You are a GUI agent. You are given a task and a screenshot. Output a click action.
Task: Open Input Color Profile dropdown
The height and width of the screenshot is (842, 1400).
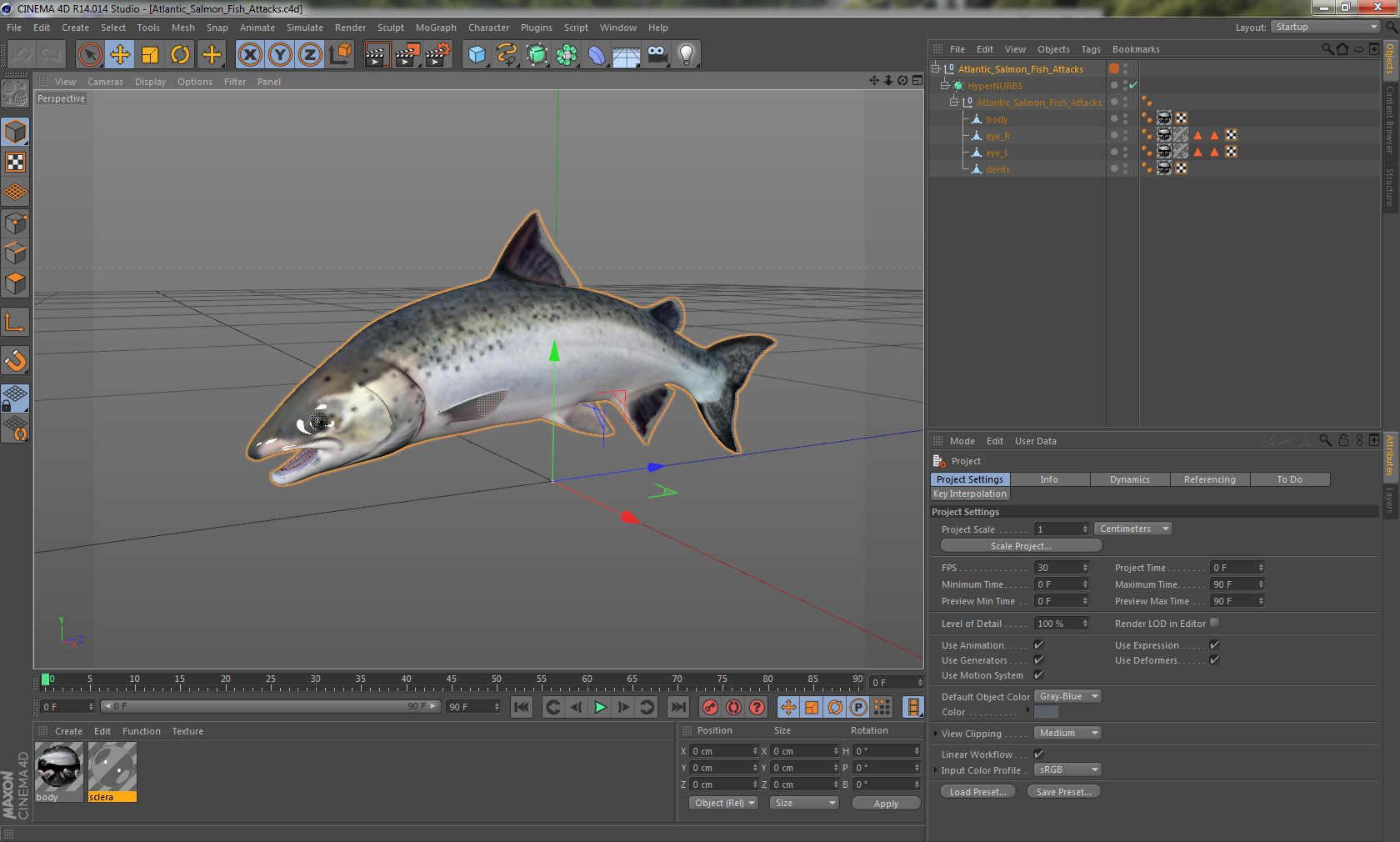[1067, 769]
